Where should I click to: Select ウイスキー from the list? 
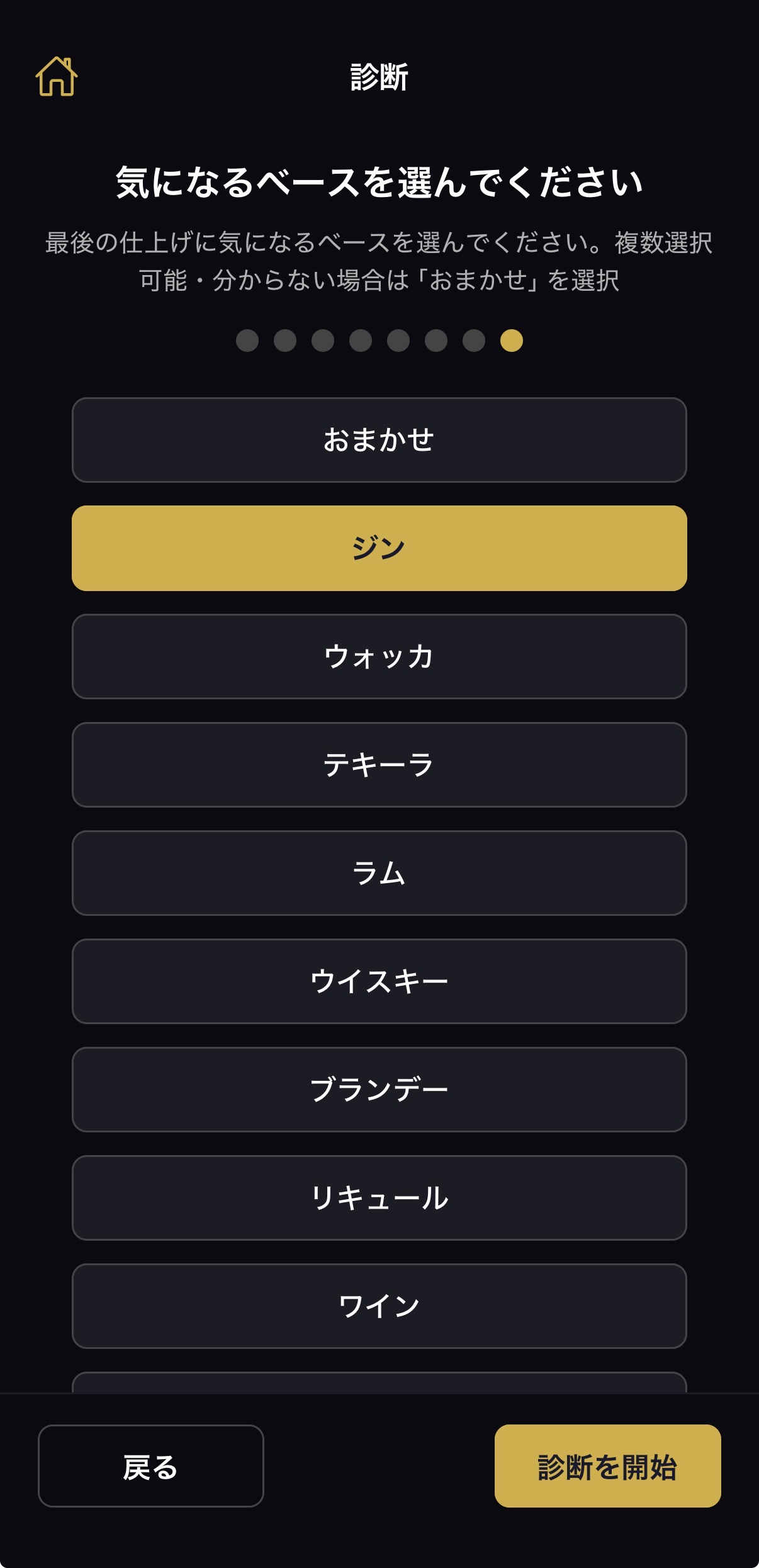(379, 981)
